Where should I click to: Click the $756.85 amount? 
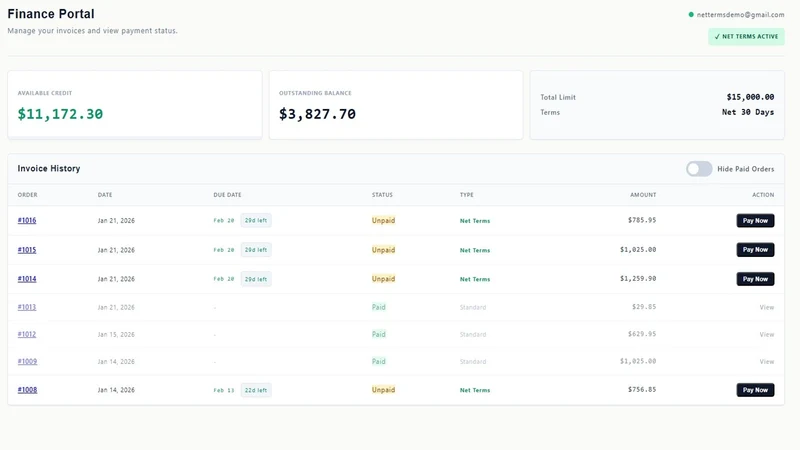pyautogui.click(x=642, y=389)
